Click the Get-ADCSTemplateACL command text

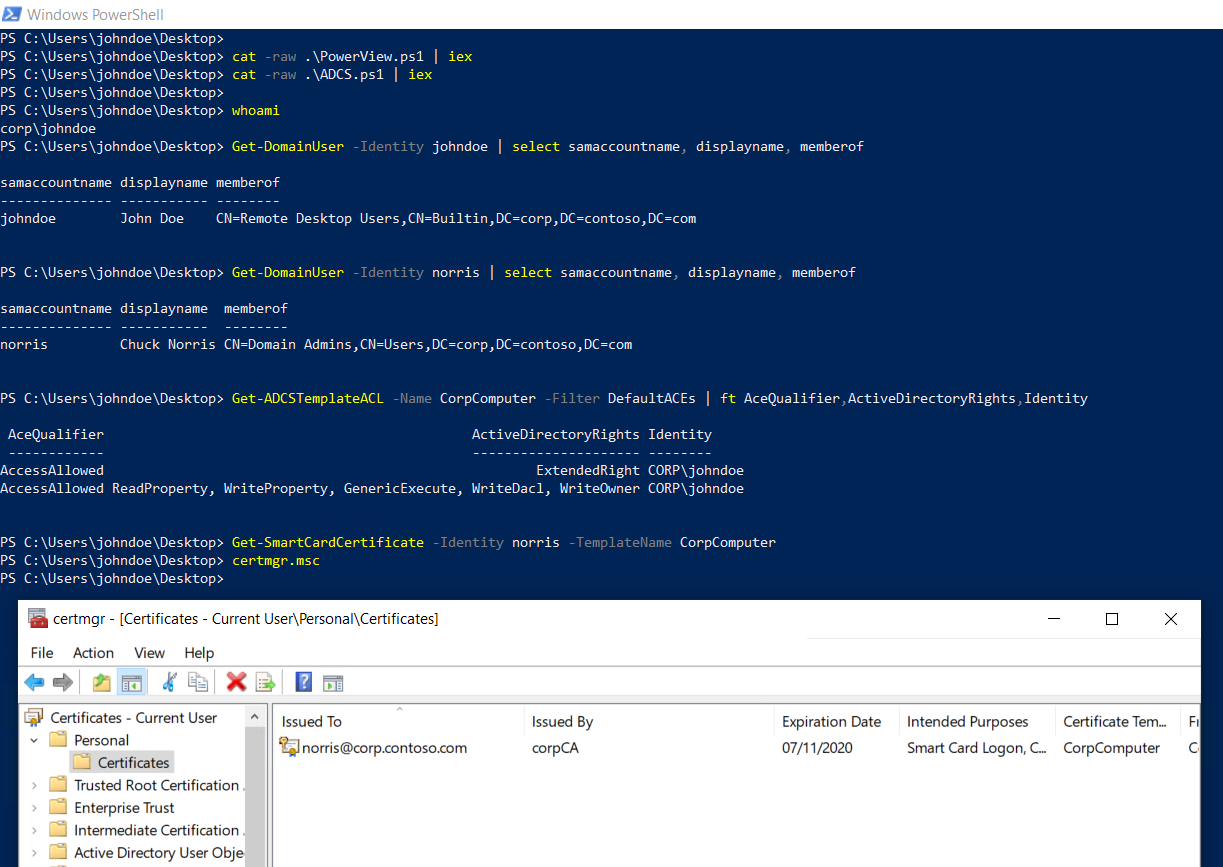click(x=308, y=398)
